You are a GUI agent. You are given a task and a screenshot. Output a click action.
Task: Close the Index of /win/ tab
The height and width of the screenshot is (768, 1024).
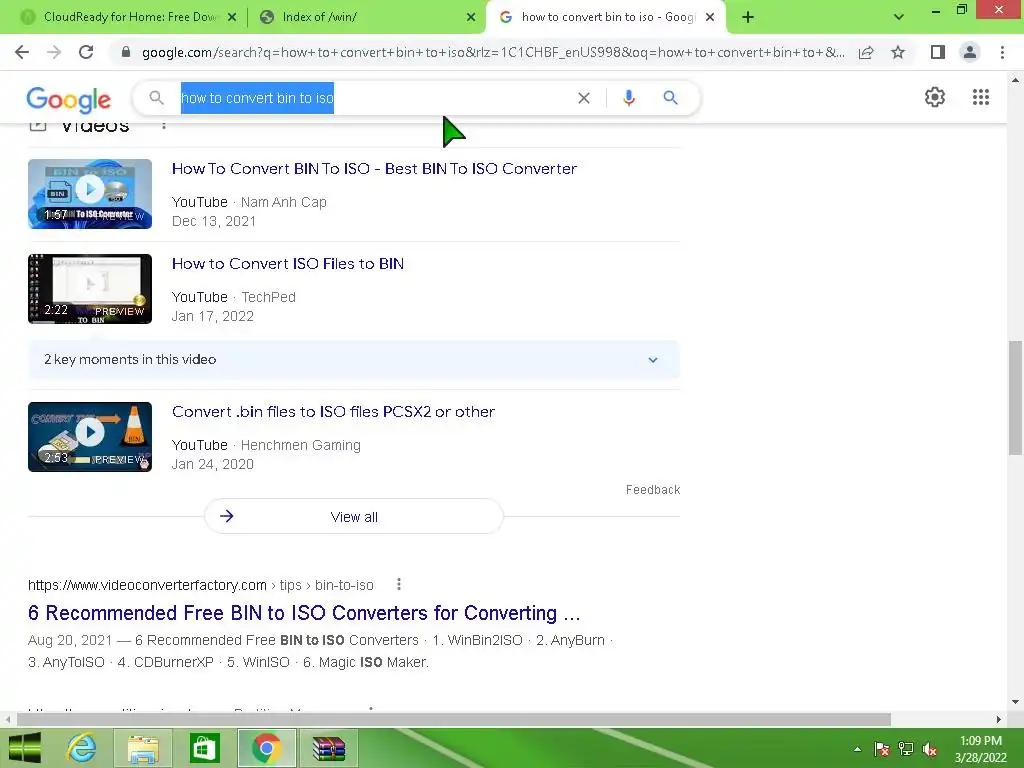pyautogui.click(x=471, y=17)
